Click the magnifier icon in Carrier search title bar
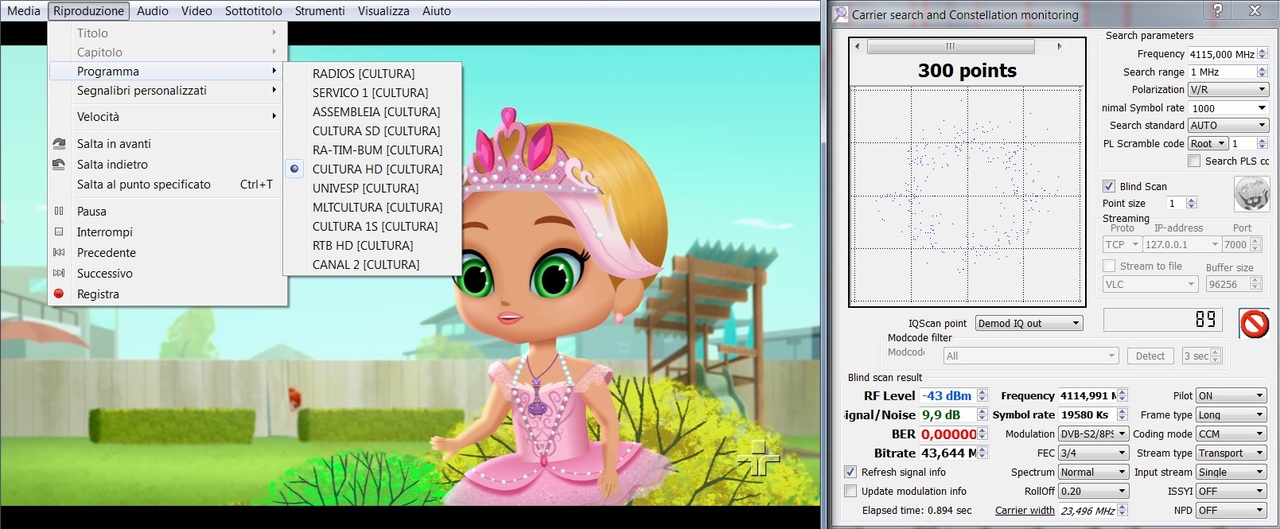 (839, 15)
